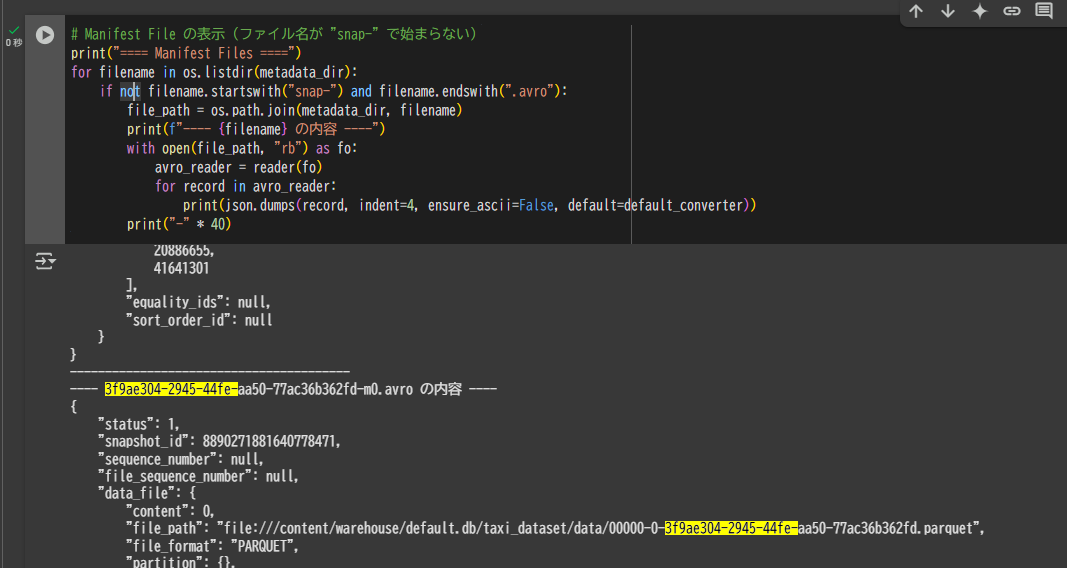Click 'print(f"---- {filename} の内容 ----")' line

coord(256,129)
